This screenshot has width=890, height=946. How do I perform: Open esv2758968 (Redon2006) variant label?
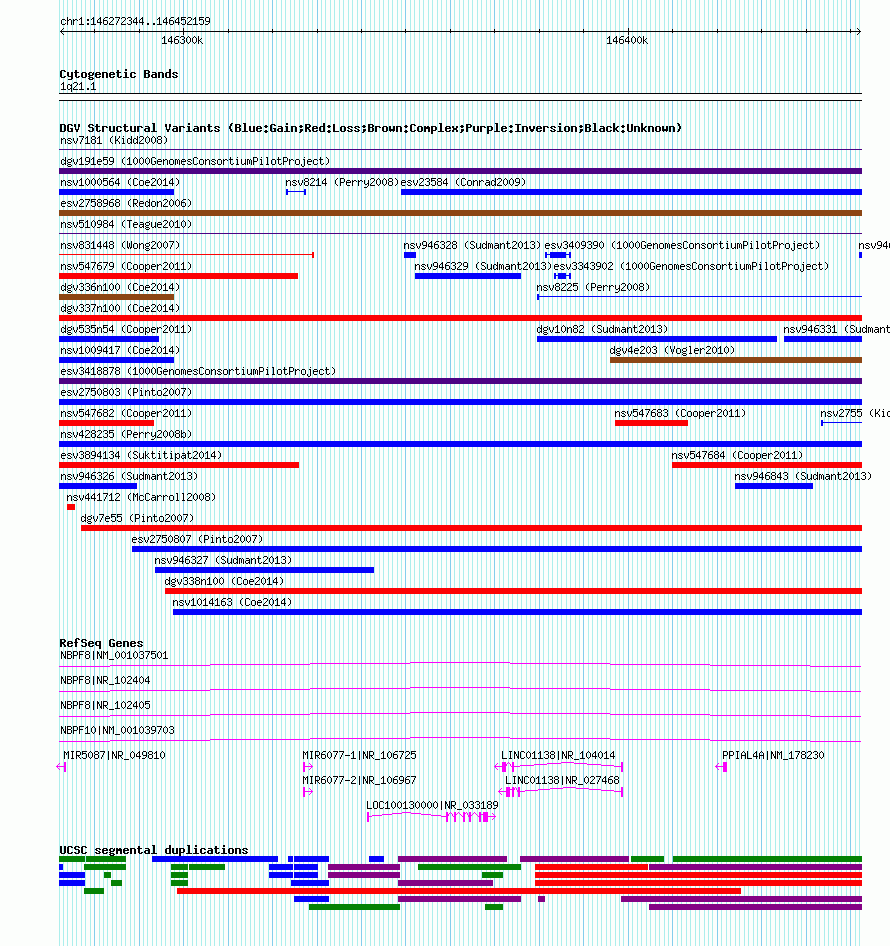pyautogui.click(x=126, y=203)
